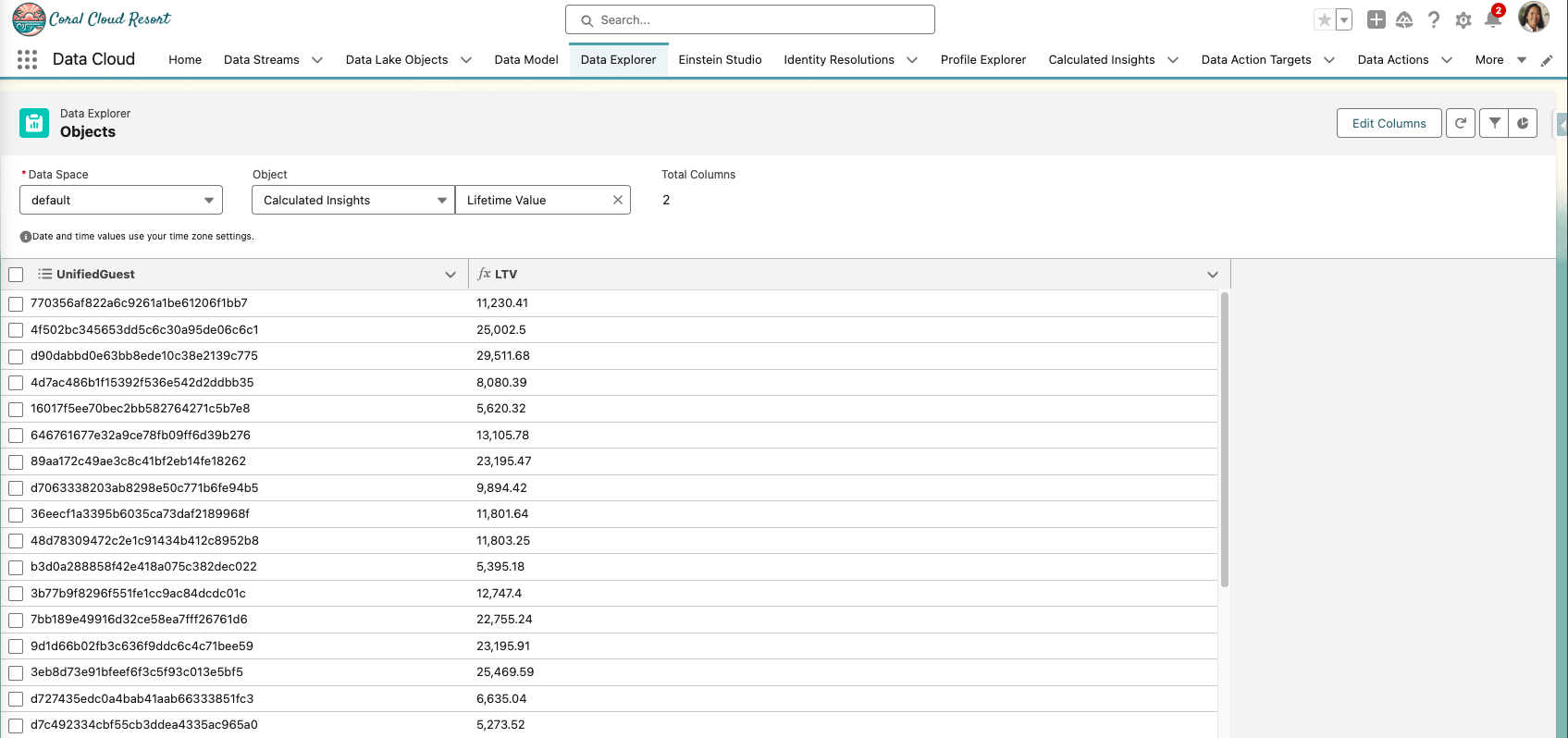
Task: Open the Trailhead guidance icon
Action: click(1404, 20)
